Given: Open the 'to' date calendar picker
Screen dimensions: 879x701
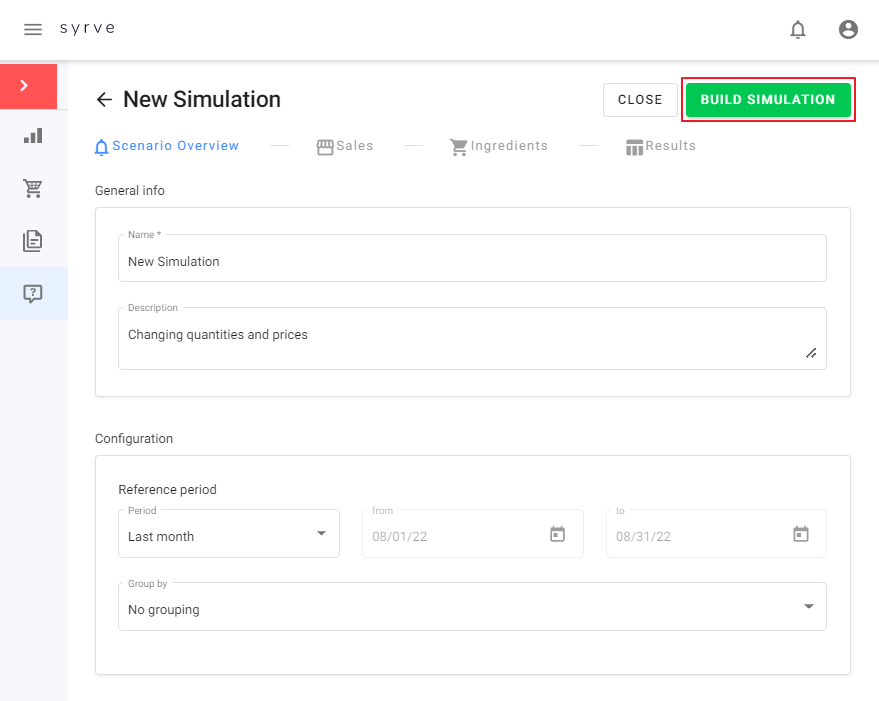Looking at the screenshot, I should pyautogui.click(x=800, y=534).
